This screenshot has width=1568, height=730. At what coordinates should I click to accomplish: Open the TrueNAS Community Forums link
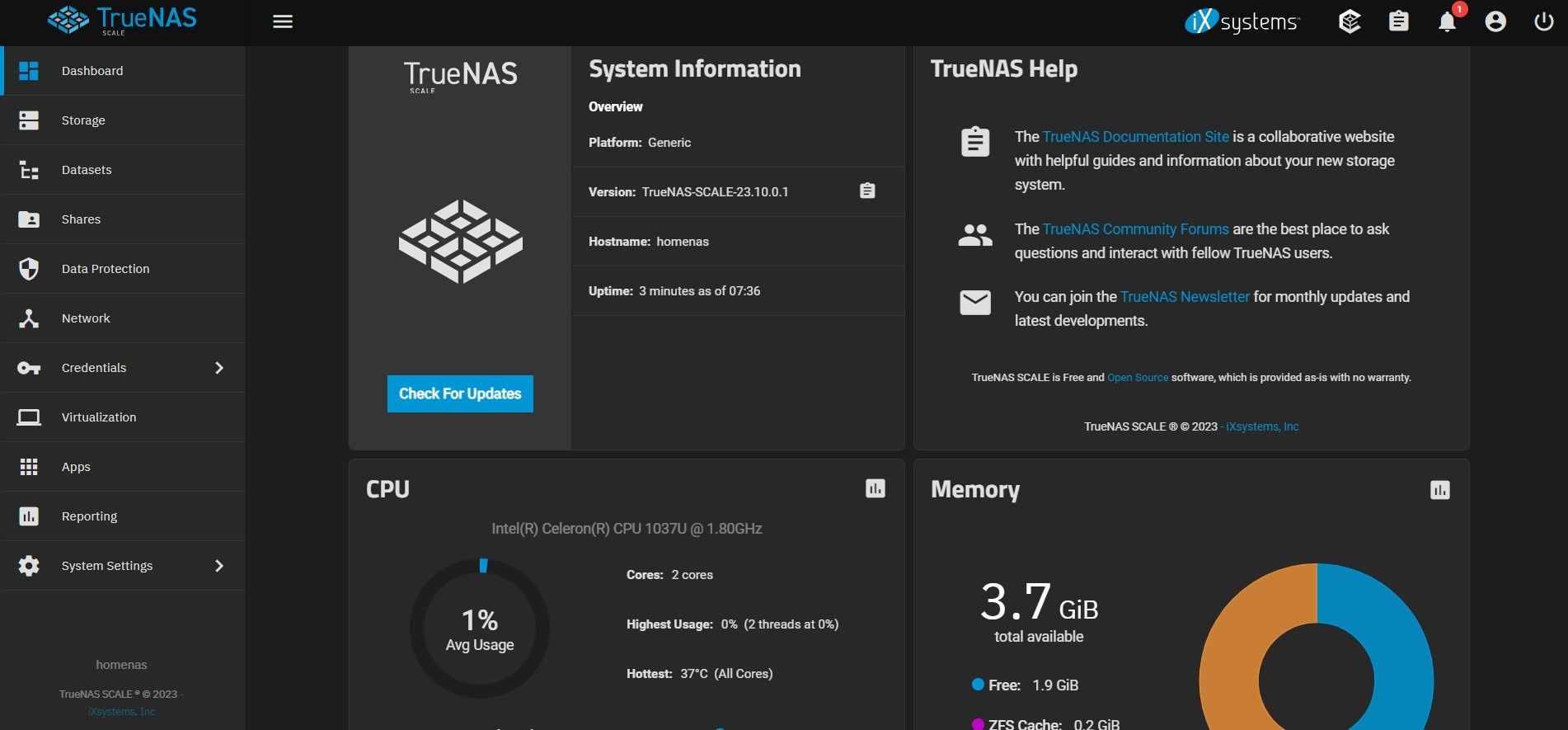pos(1135,229)
